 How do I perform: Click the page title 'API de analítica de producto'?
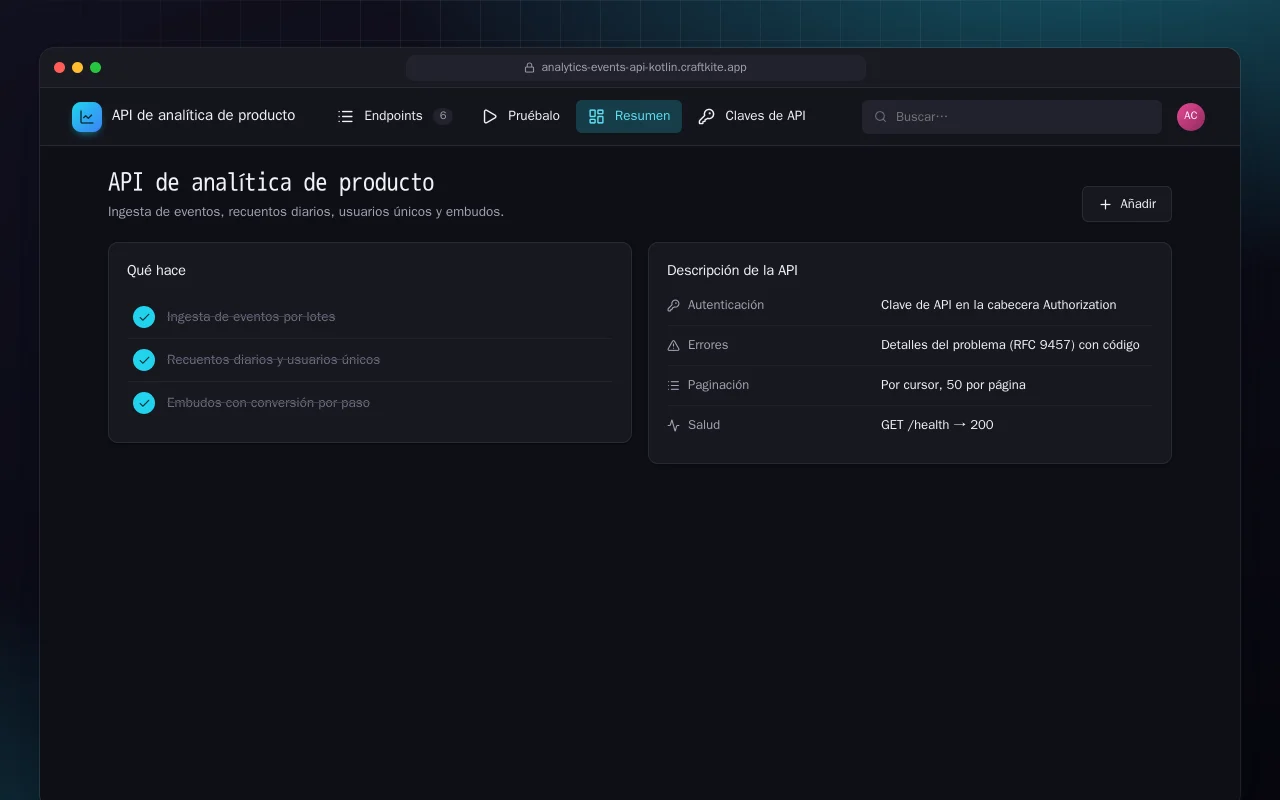point(271,183)
